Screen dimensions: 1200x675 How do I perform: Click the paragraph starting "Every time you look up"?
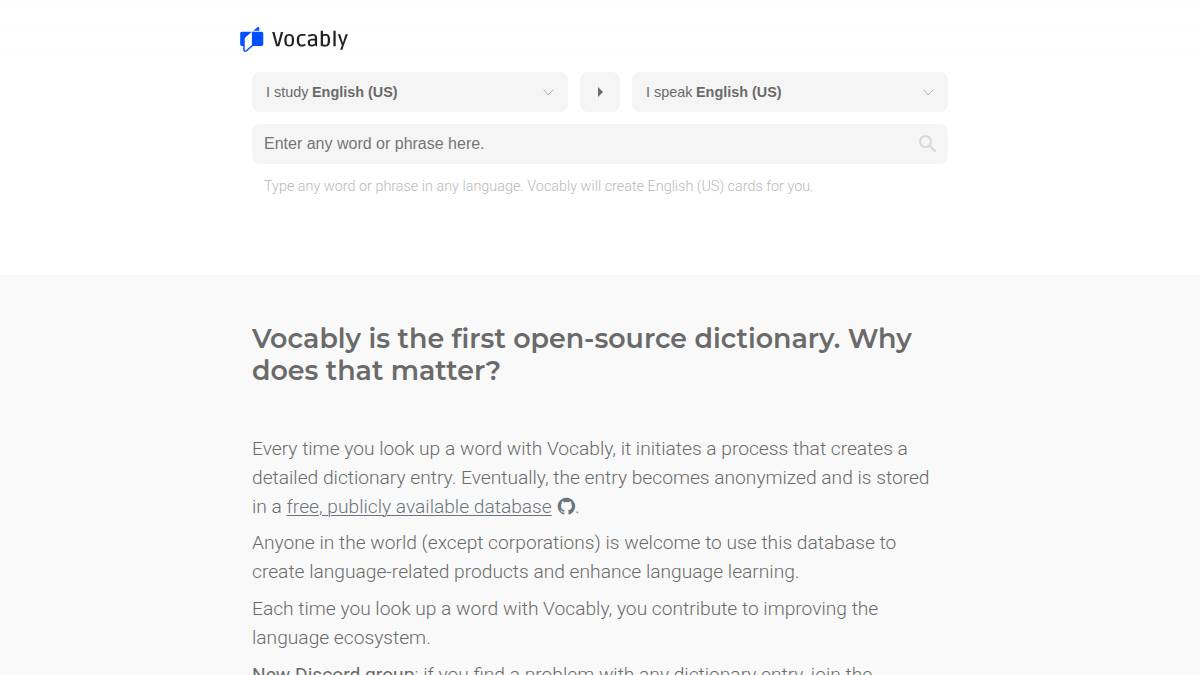click(579, 449)
